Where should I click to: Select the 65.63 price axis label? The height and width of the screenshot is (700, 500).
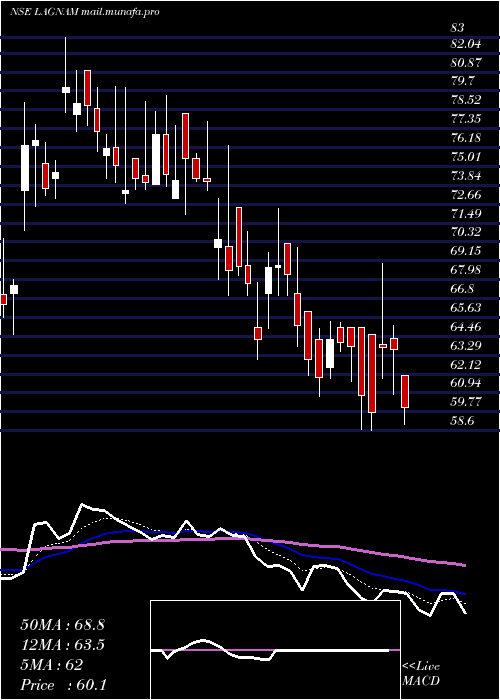466,308
